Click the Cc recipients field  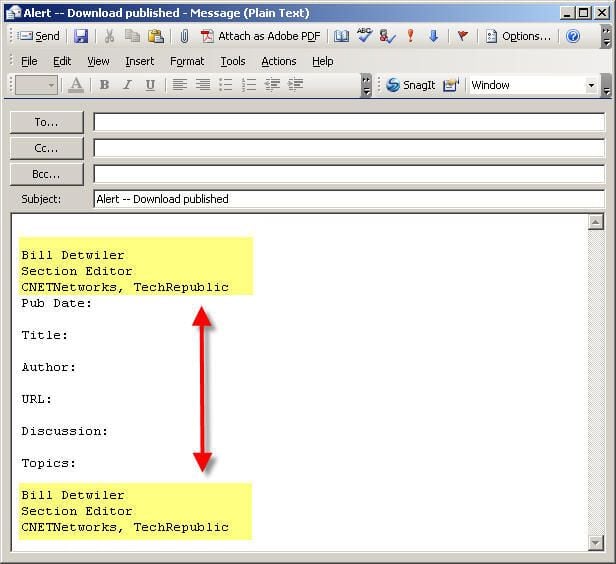(349, 148)
